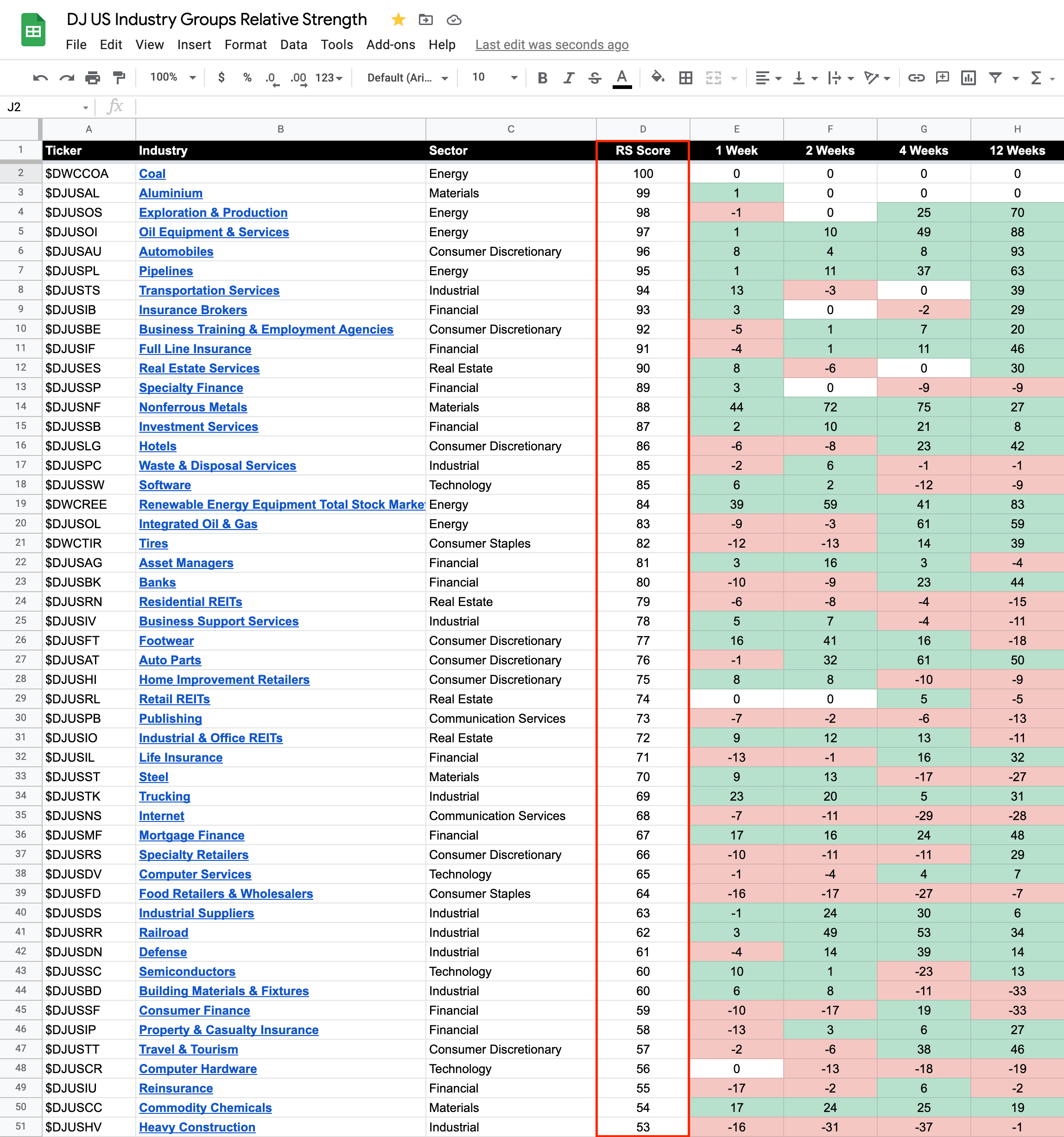Click 'Last edit was seconds ago' link
Viewport: 1064px width, 1137px height.
coord(551,44)
